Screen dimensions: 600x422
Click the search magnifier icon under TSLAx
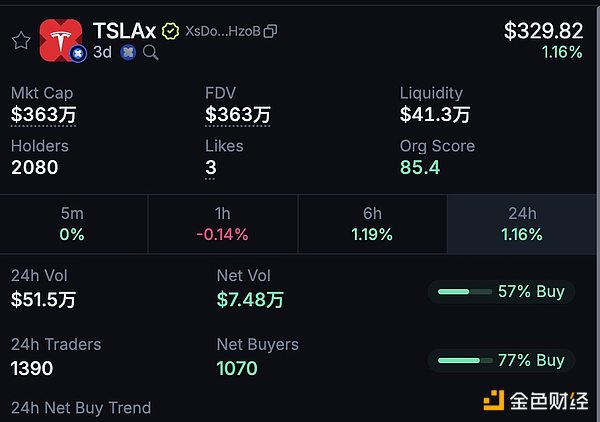coord(151,52)
